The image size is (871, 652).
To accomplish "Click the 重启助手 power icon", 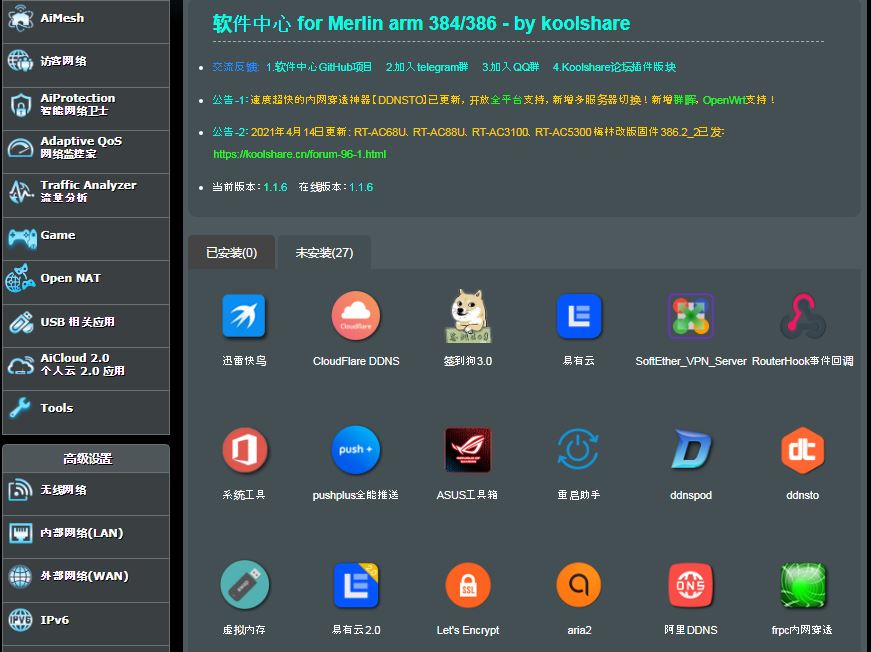I will click(x=579, y=451).
